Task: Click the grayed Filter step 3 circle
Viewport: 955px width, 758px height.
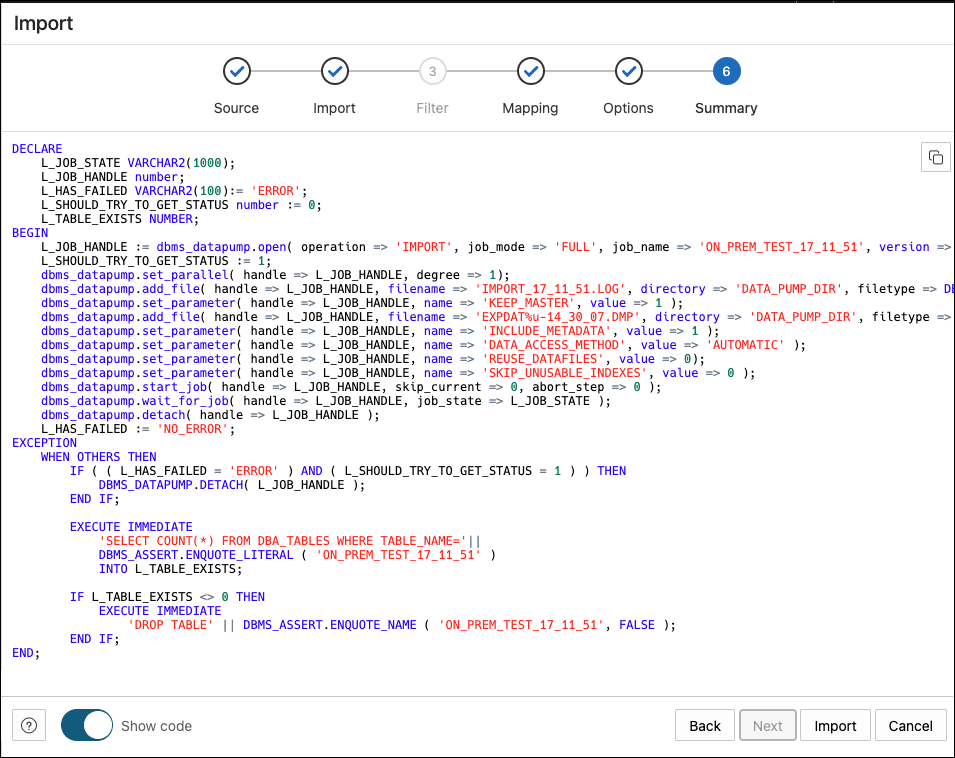Action: pyautogui.click(x=432, y=71)
